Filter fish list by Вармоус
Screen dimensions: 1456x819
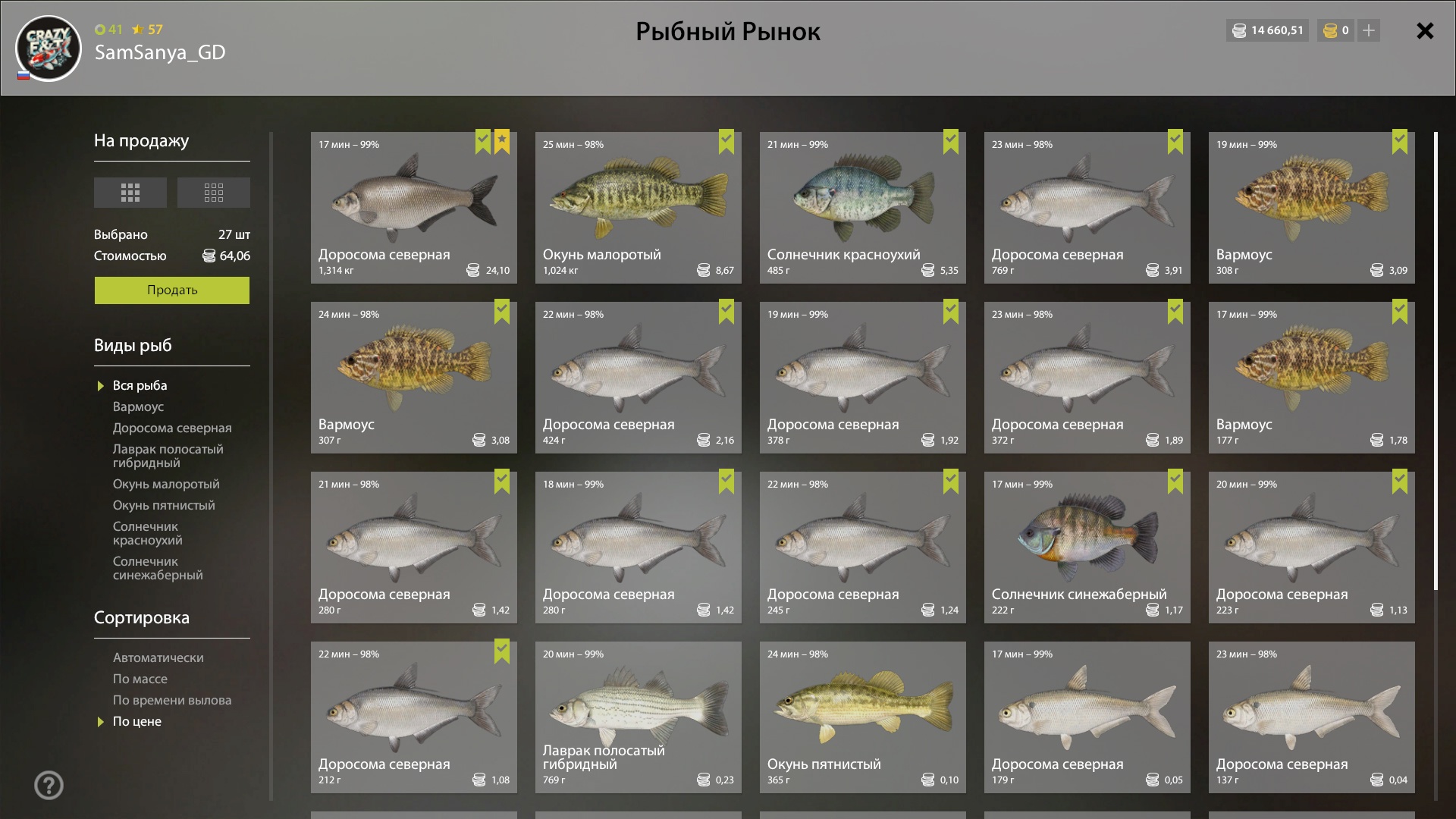pyautogui.click(x=138, y=406)
